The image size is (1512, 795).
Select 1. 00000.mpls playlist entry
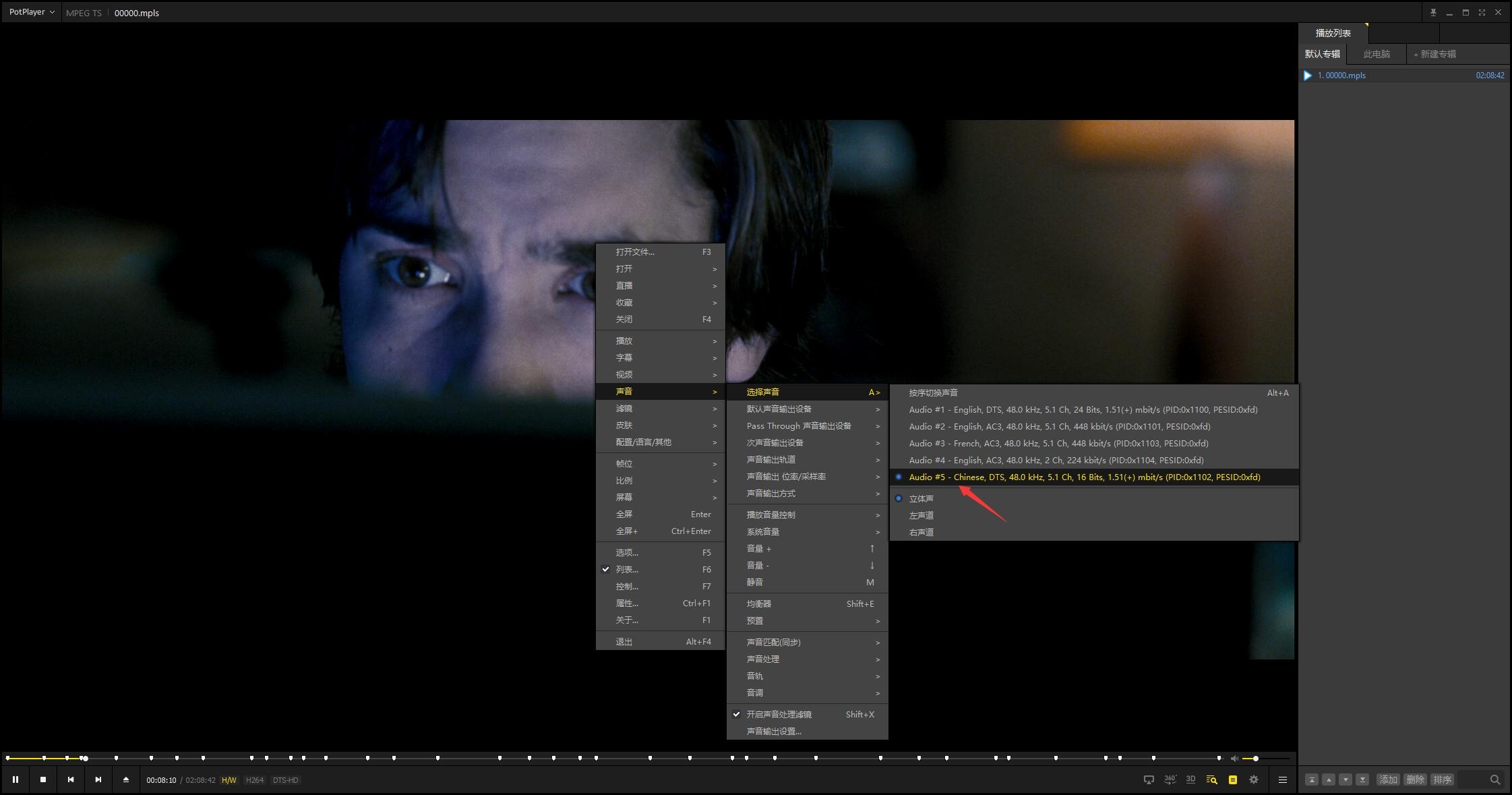(x=1404, y=76)
